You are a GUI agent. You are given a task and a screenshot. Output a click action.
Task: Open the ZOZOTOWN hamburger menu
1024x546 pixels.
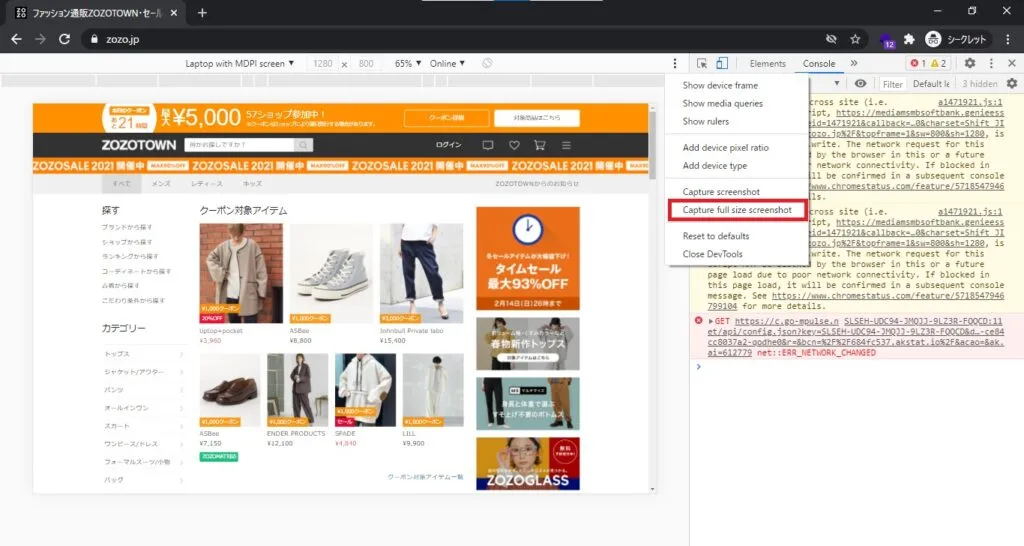pos(566,145)
